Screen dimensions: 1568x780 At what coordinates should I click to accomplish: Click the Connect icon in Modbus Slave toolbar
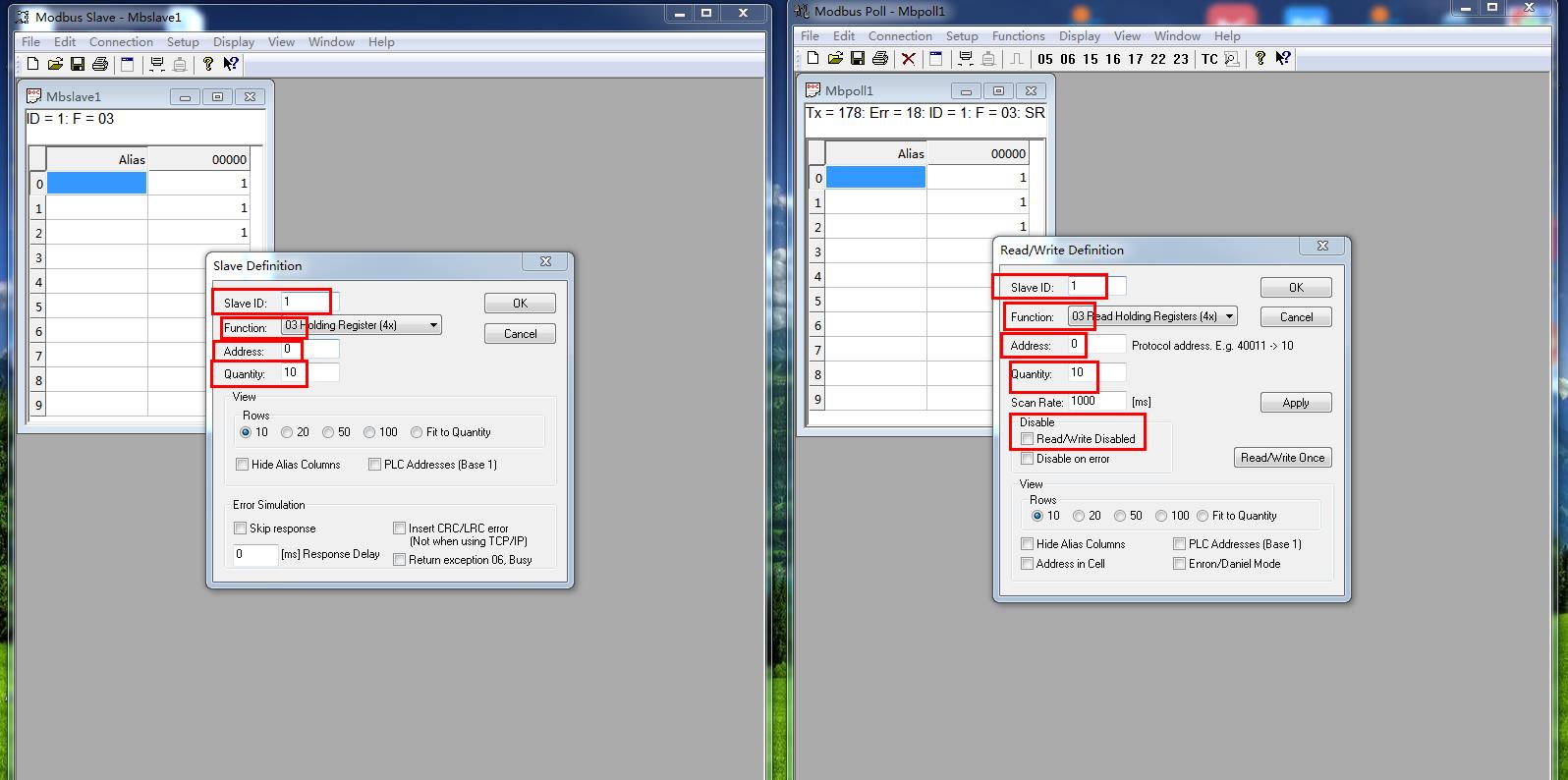point(156,64)
